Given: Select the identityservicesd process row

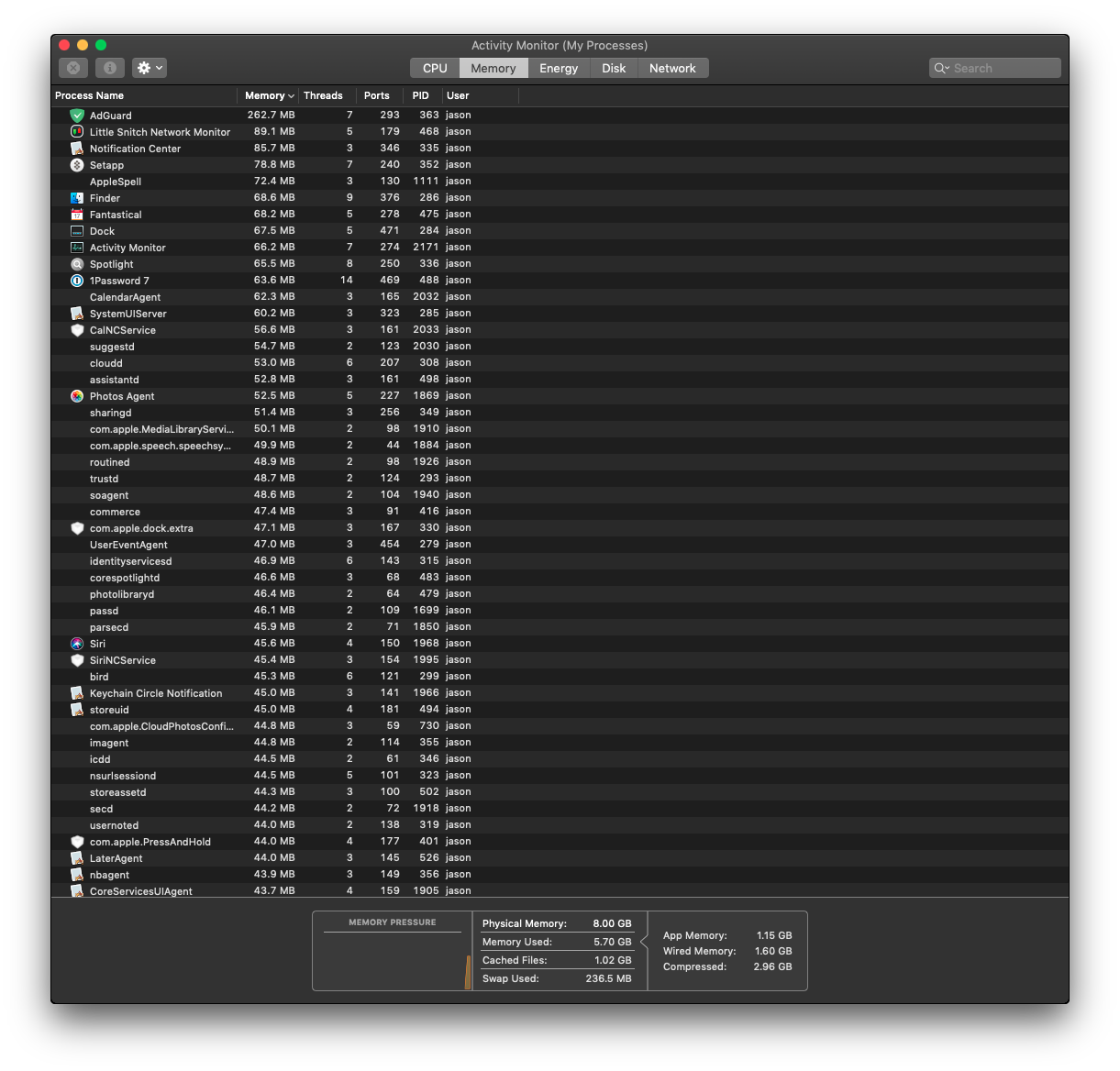Looking at the screenshot, I should click(x=560, y=561).
